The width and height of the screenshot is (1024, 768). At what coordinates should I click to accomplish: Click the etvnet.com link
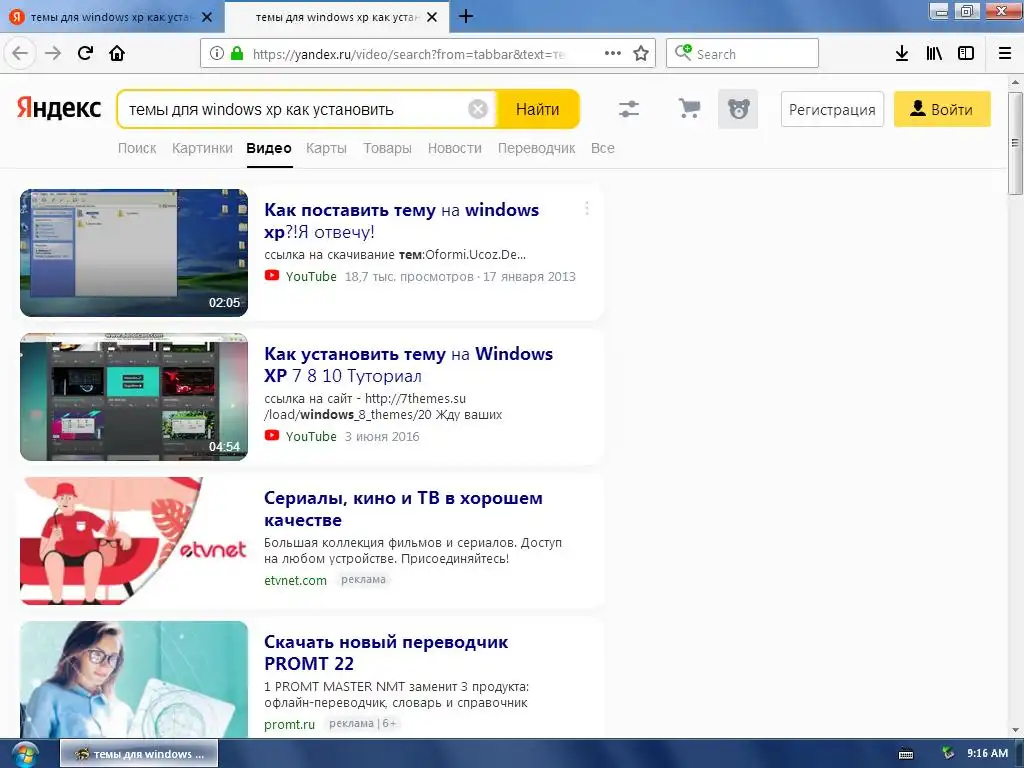(x=295, y=580)
